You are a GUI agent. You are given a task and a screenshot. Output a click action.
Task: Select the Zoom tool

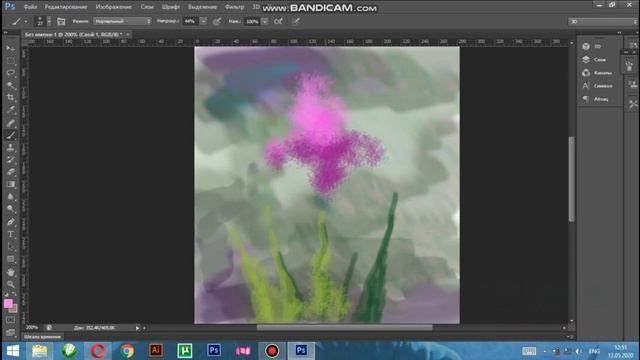coord(11,284)
